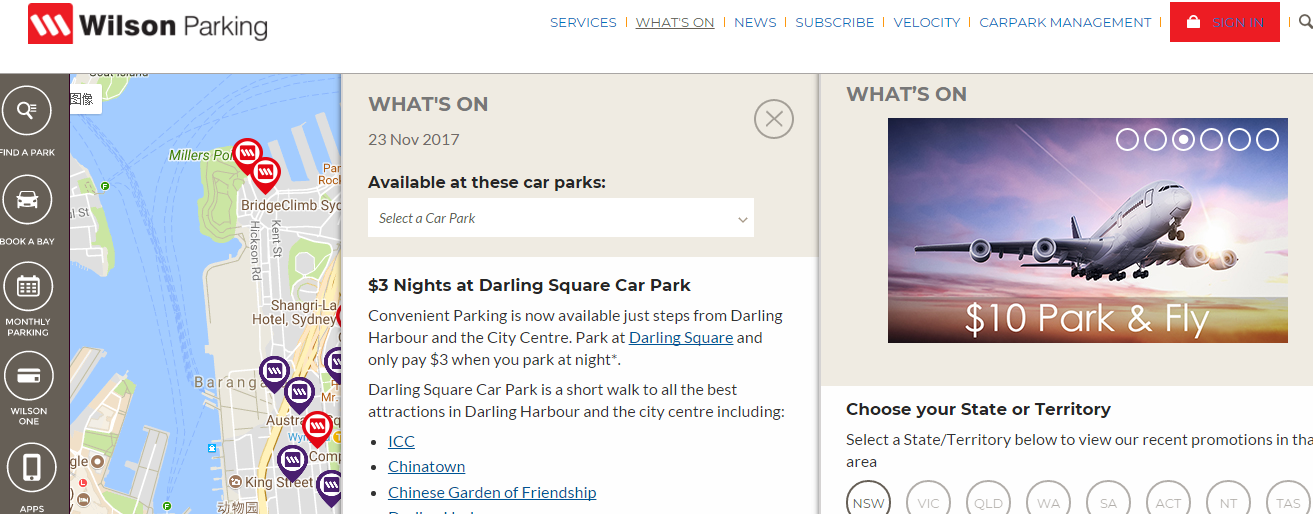Select the active third carousel dot
Screen dimensions: 1313x514
point(1183,139)
